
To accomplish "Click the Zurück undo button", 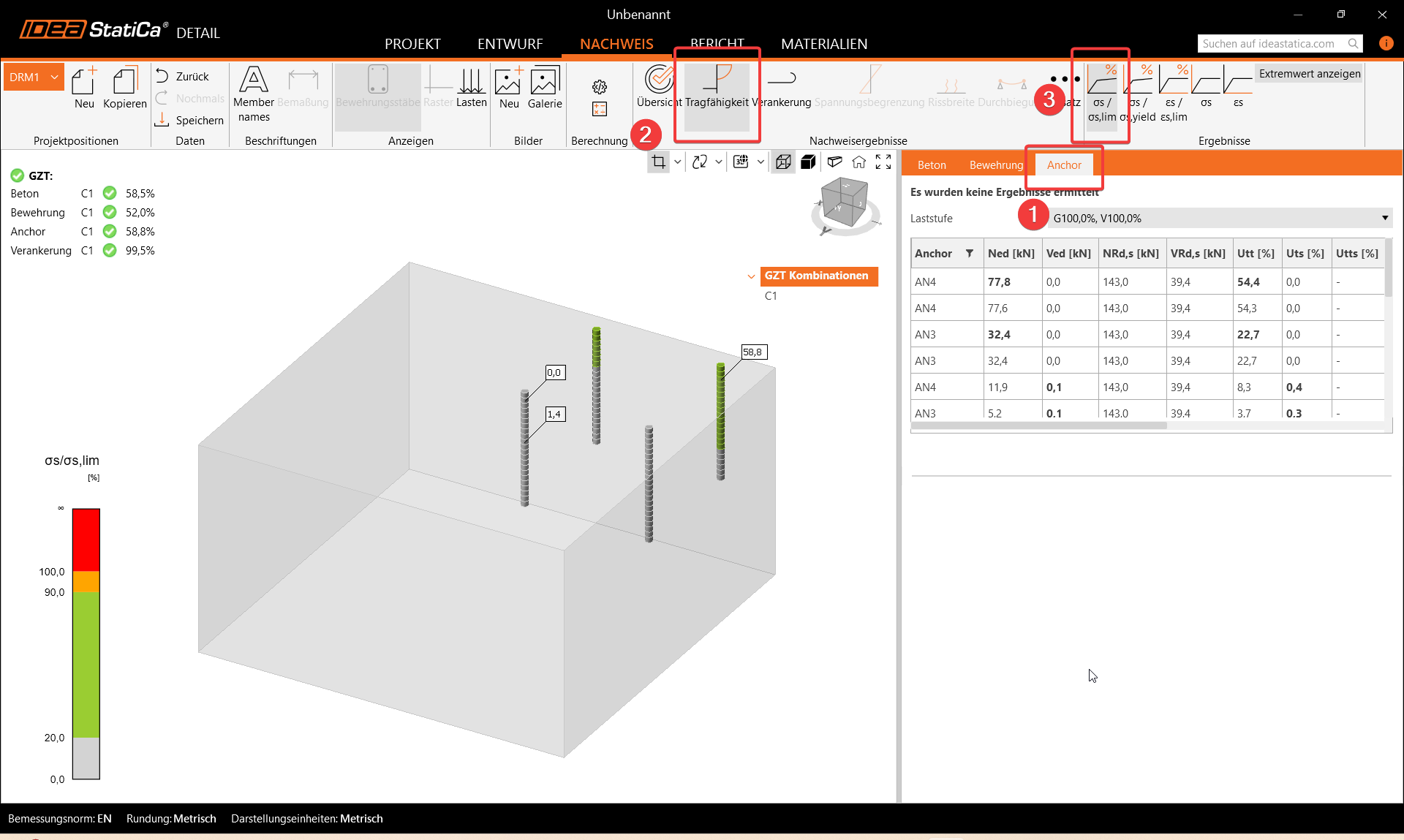I will [183, 76].
